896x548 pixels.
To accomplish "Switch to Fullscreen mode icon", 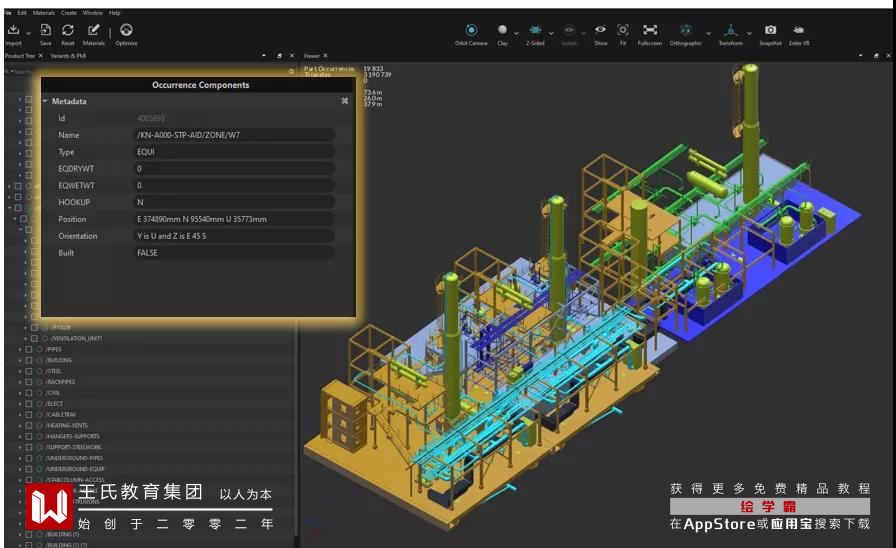I will [x=650, y=30].
